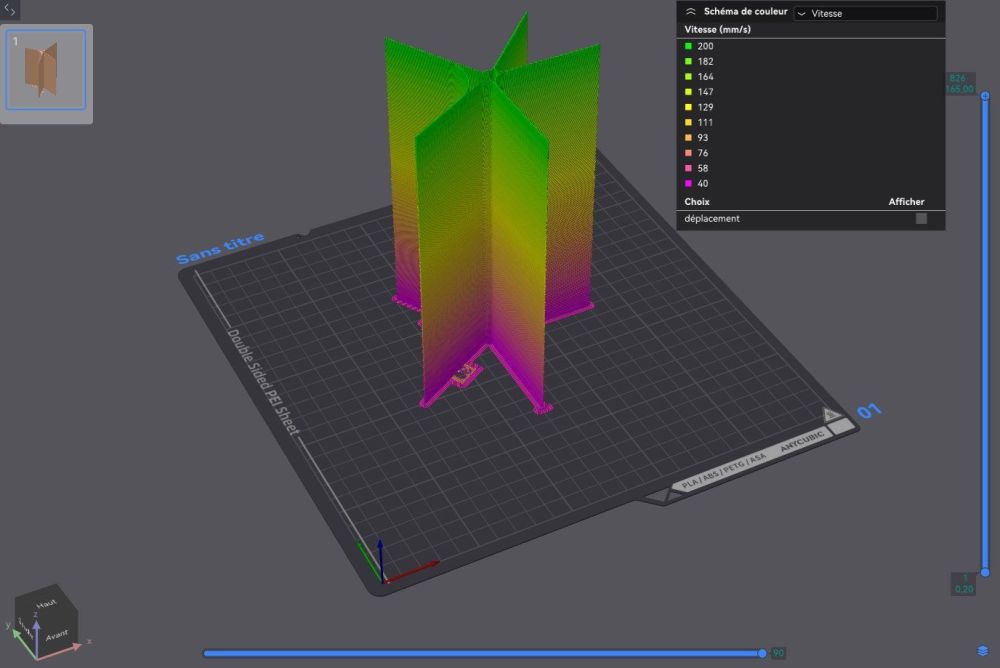This screenshot has width=1000, height=668.
Task: Click the 147 mm/s speed swatch
Action: 688,92
